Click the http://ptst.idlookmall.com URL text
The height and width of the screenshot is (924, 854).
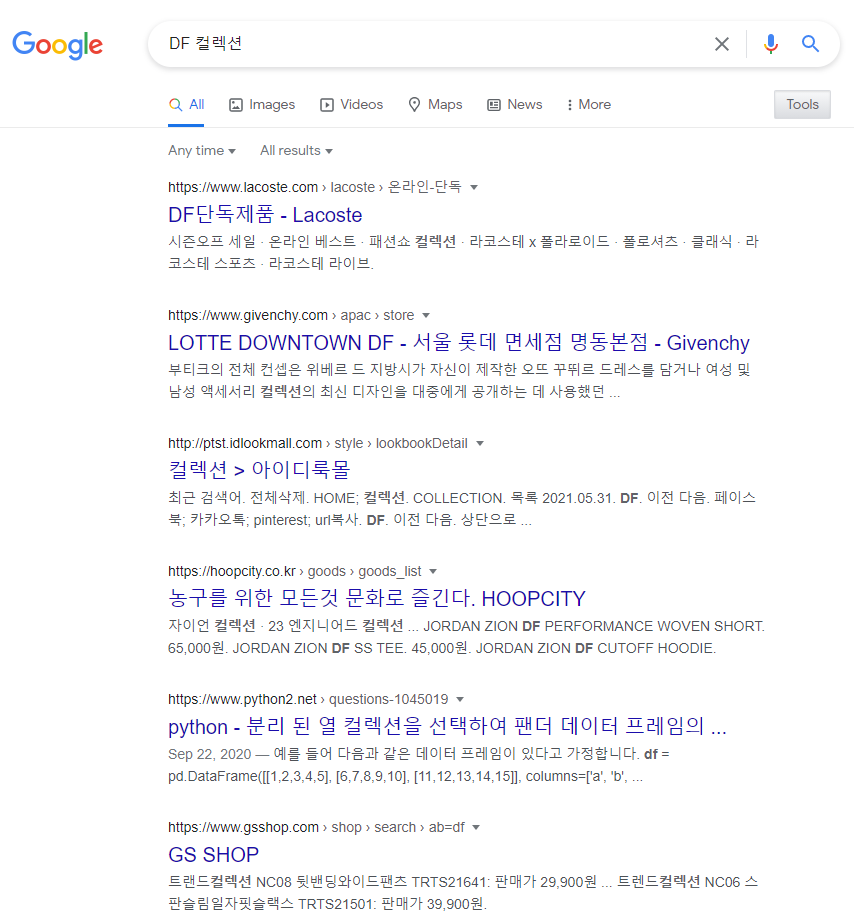pyautogui.click(x=245, y=444)
